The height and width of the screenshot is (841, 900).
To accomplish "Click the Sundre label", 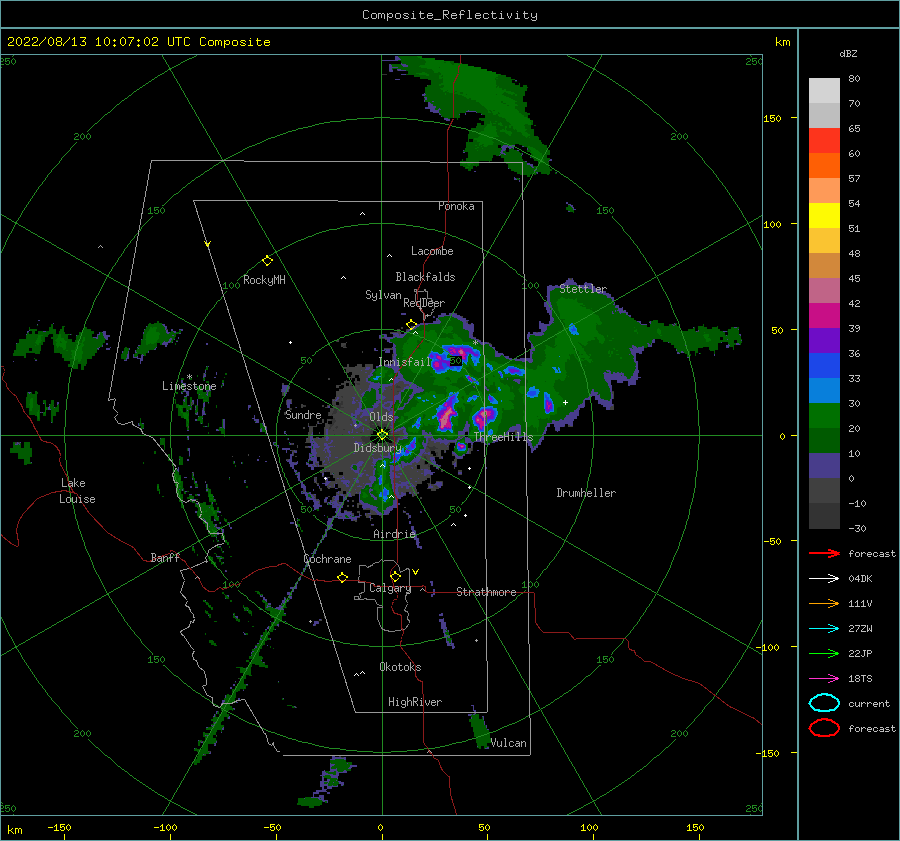I will 303,415.
